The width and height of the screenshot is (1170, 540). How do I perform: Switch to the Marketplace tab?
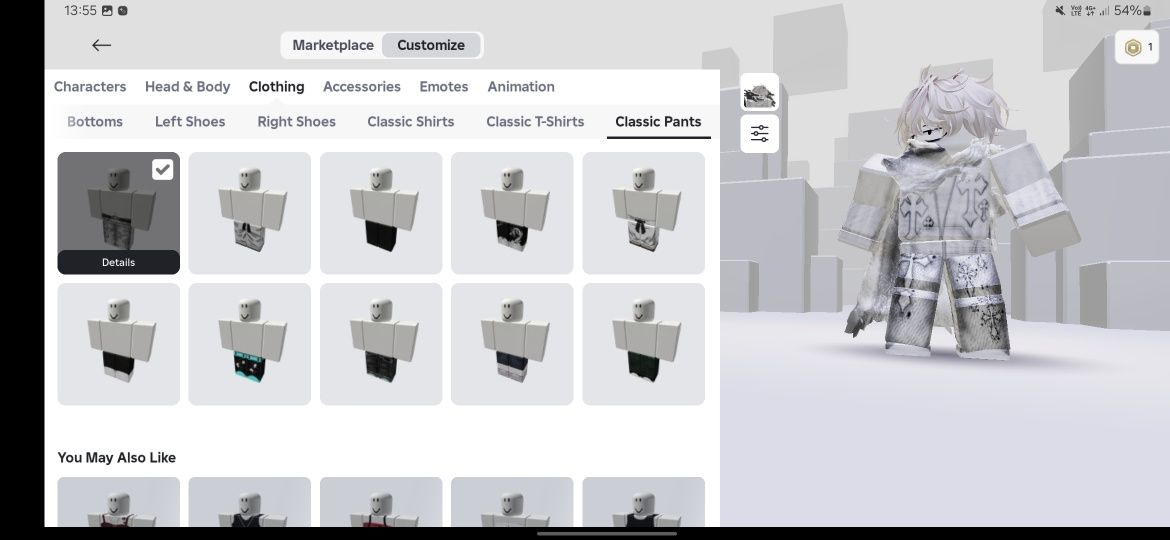[x=333, y=45]
